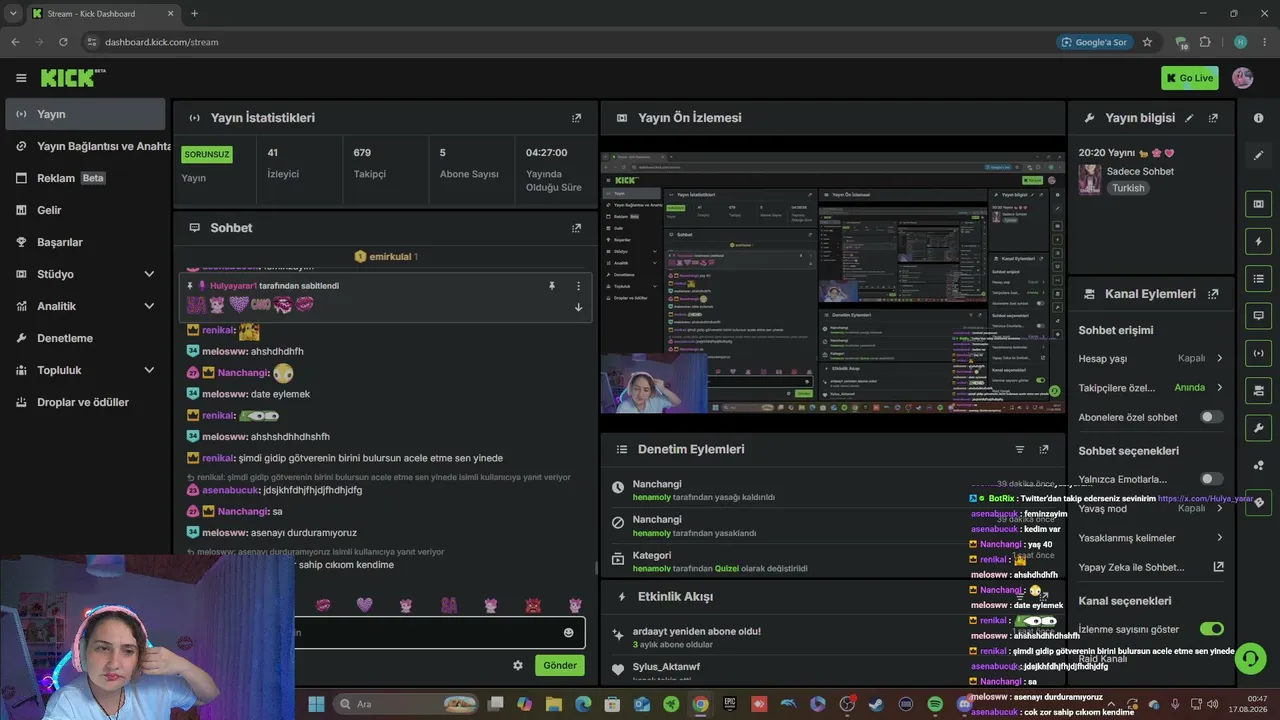Open Gelir sidebar item
Screen dimensions: 1280x720
(x=85, y=210)
